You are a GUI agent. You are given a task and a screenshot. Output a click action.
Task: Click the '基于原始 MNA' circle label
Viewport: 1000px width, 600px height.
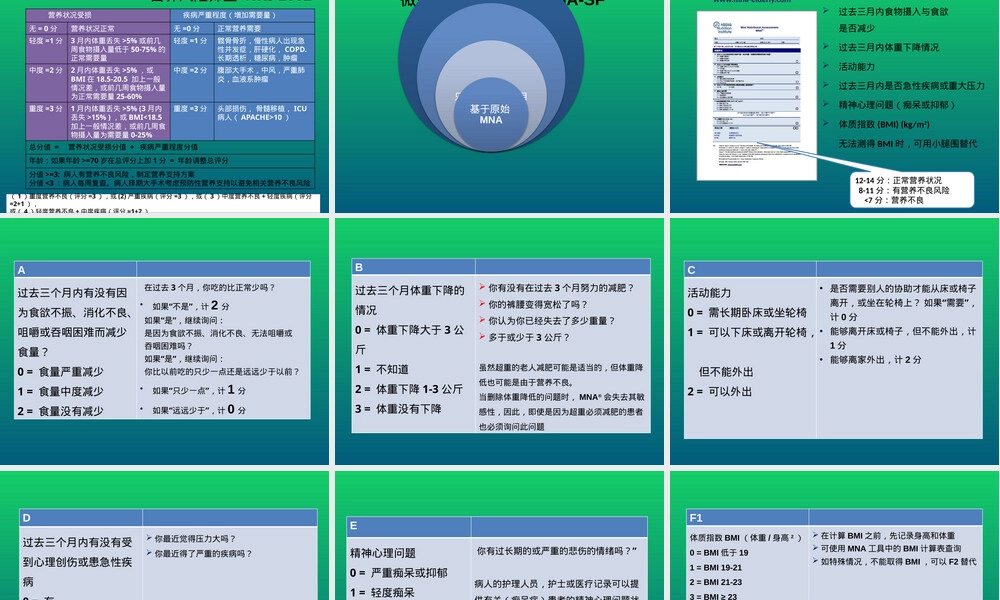click(490, 114)
